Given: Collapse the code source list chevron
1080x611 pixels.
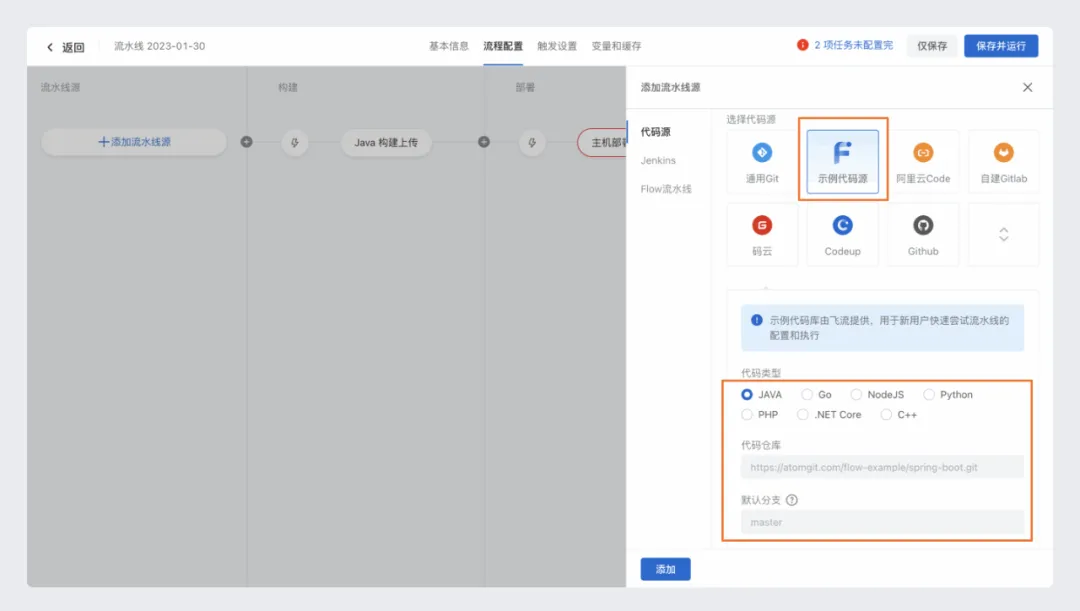Looking at the screenshot, I should click(x=1004, y=234).
